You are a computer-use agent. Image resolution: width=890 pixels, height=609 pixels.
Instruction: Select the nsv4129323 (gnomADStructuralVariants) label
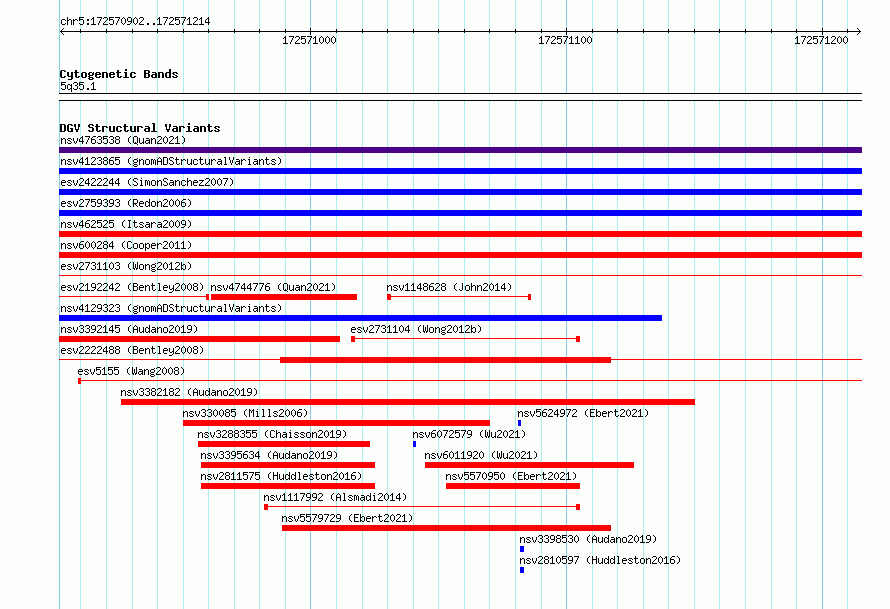[x=171, y=308]
